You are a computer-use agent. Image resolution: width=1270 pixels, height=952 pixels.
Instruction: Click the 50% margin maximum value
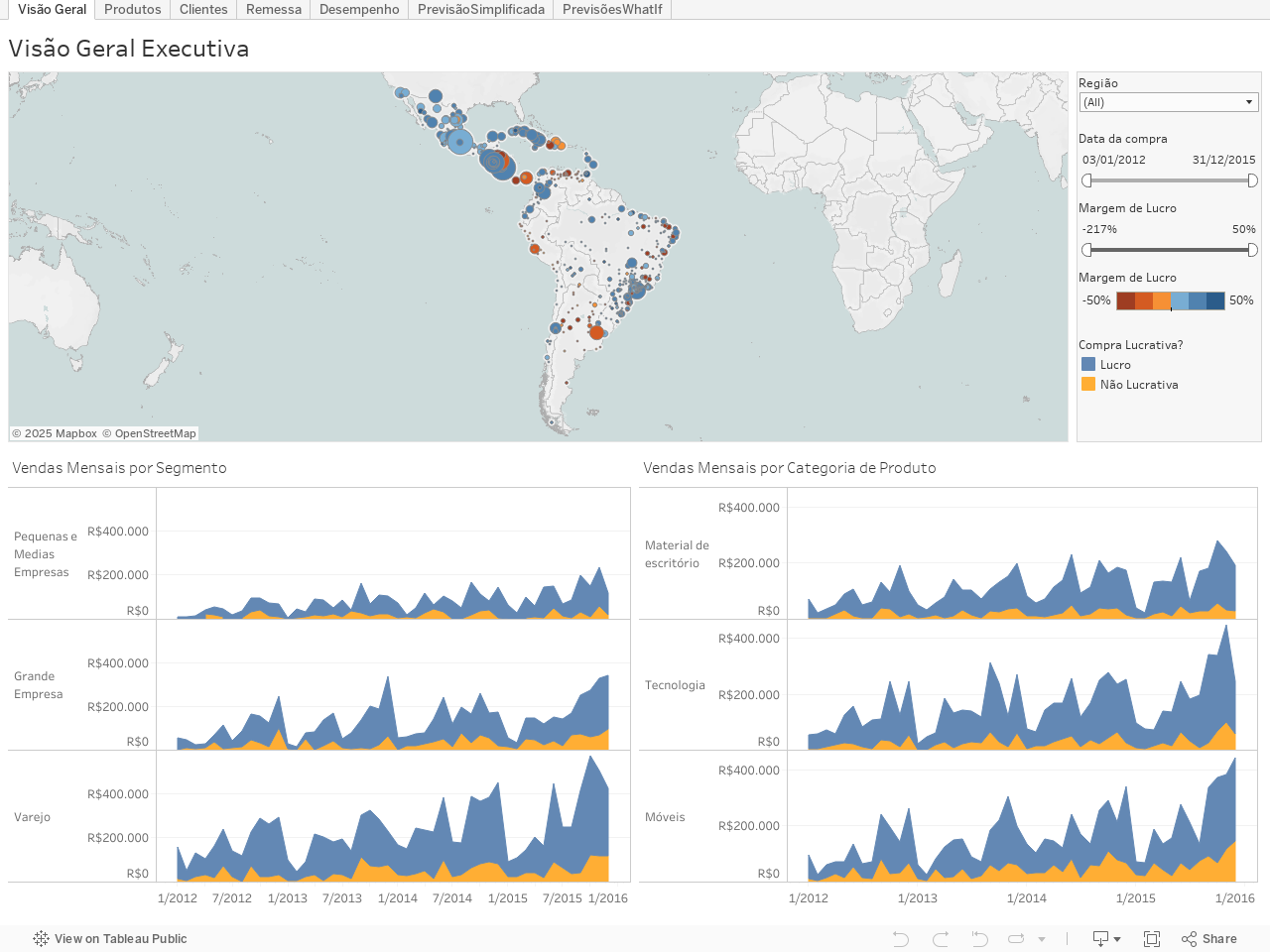pos(1244,229)
